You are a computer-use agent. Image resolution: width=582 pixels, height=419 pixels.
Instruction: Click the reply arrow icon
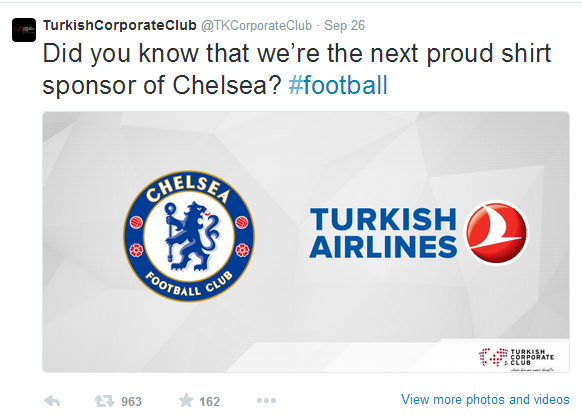[52, 401]
